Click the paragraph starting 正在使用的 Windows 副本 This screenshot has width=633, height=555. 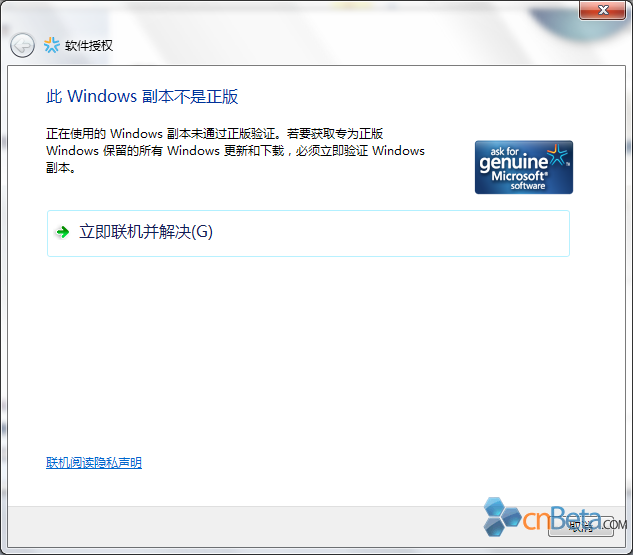pos(235,151)
